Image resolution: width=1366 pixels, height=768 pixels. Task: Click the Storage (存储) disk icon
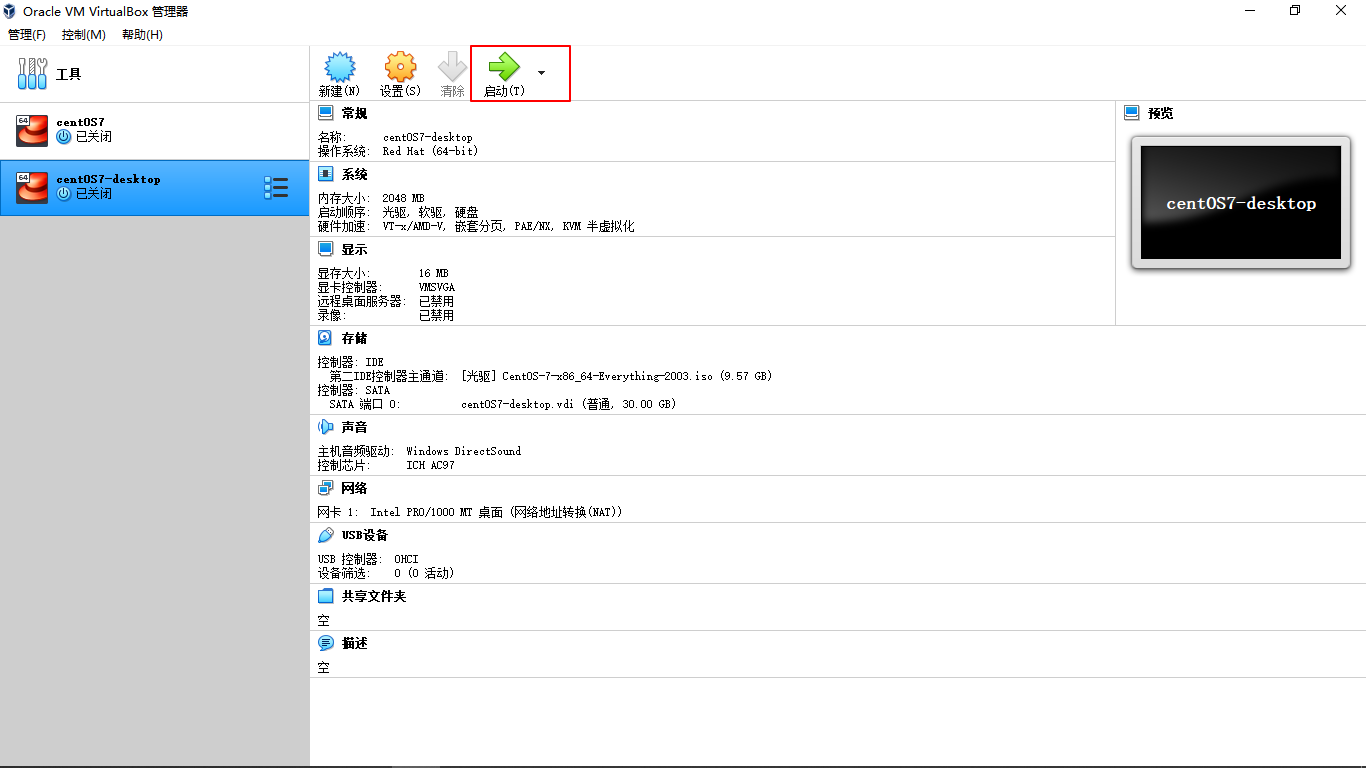[326, 338]
